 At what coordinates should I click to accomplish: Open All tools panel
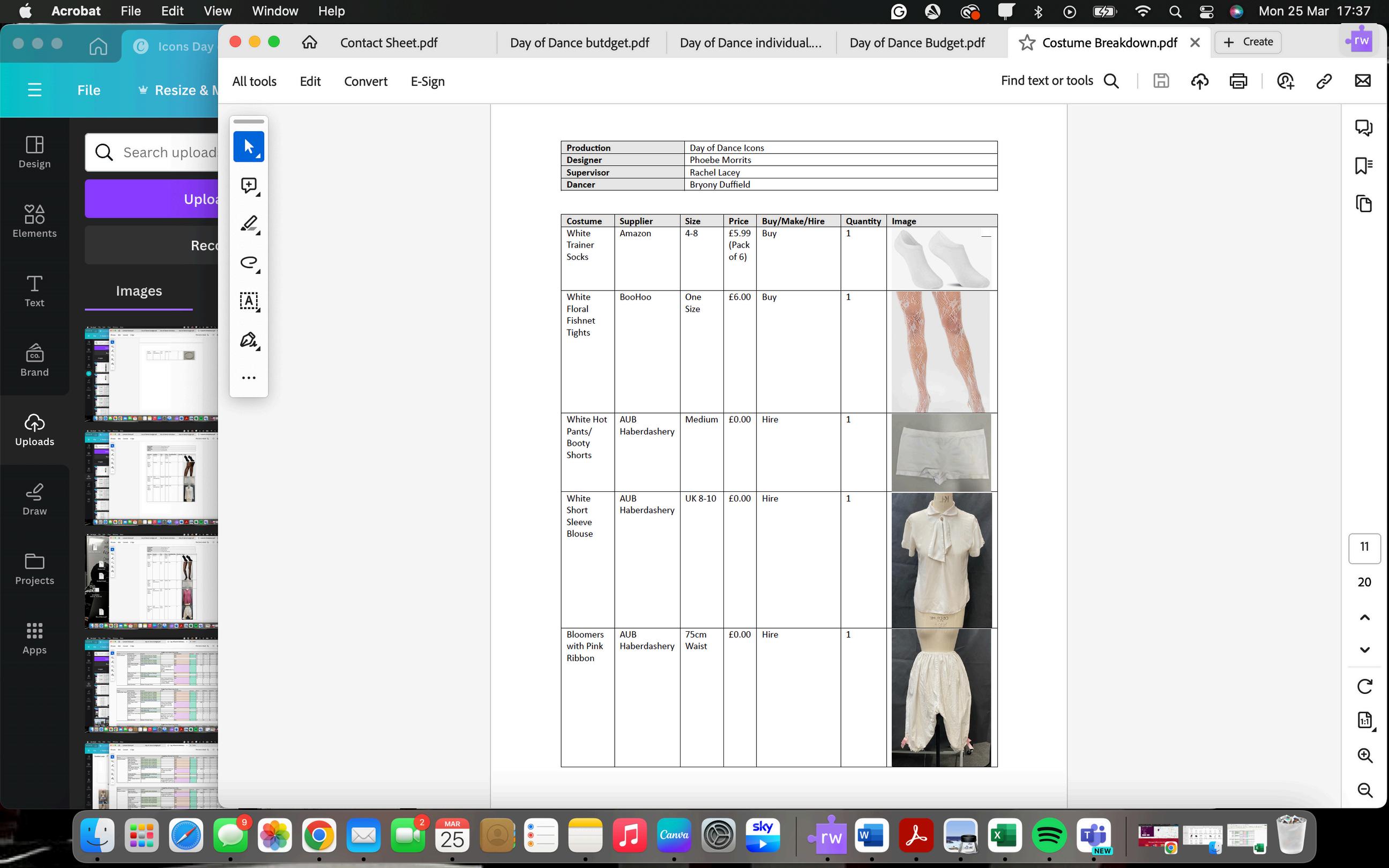coord(254,81)
